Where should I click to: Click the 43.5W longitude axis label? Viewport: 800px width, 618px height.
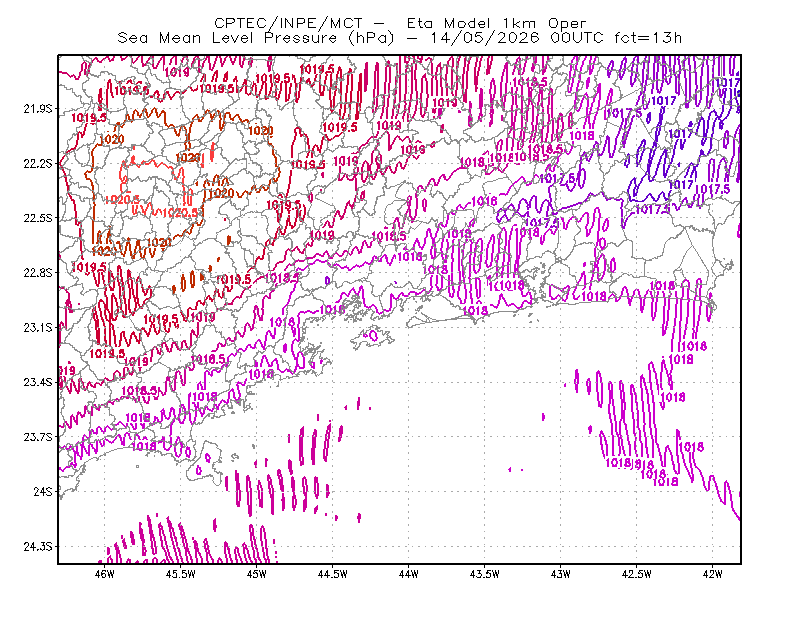point(485,574)
